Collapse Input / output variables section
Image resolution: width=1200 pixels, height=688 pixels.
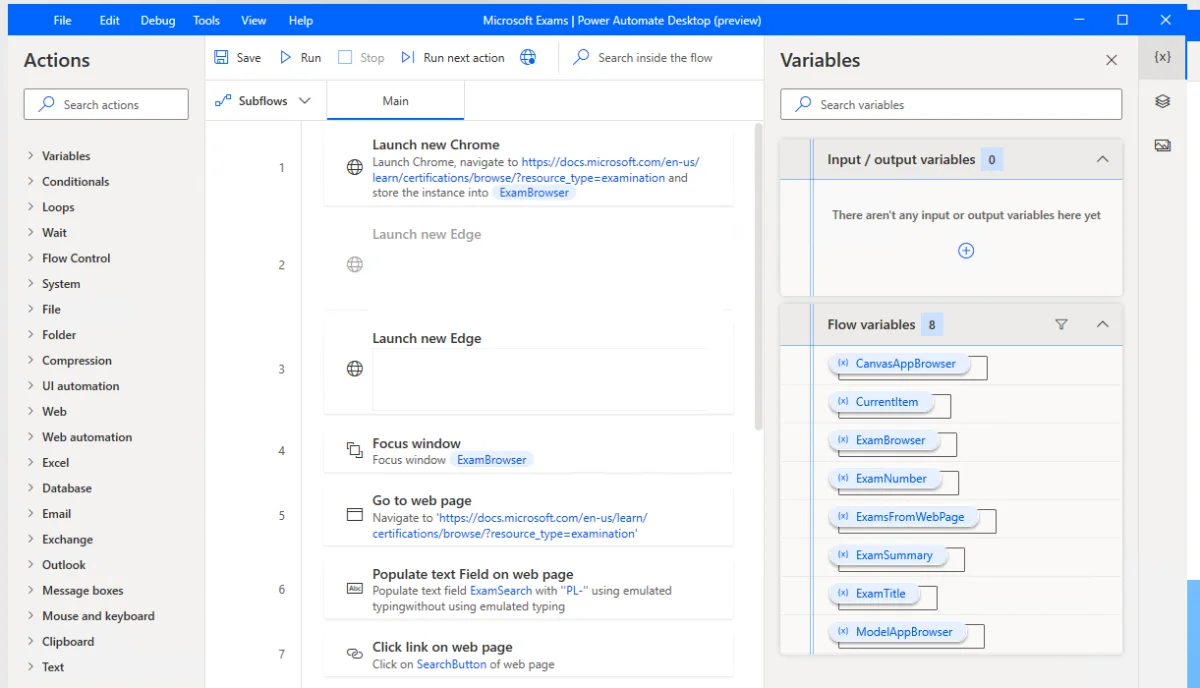point(1102,159)
